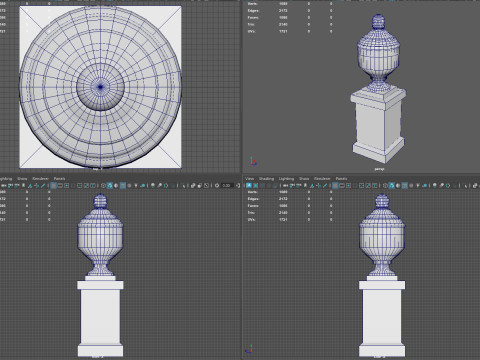Click the exposure icon in front panel toolbar
The image size is (480, 360).
(217, 185)
